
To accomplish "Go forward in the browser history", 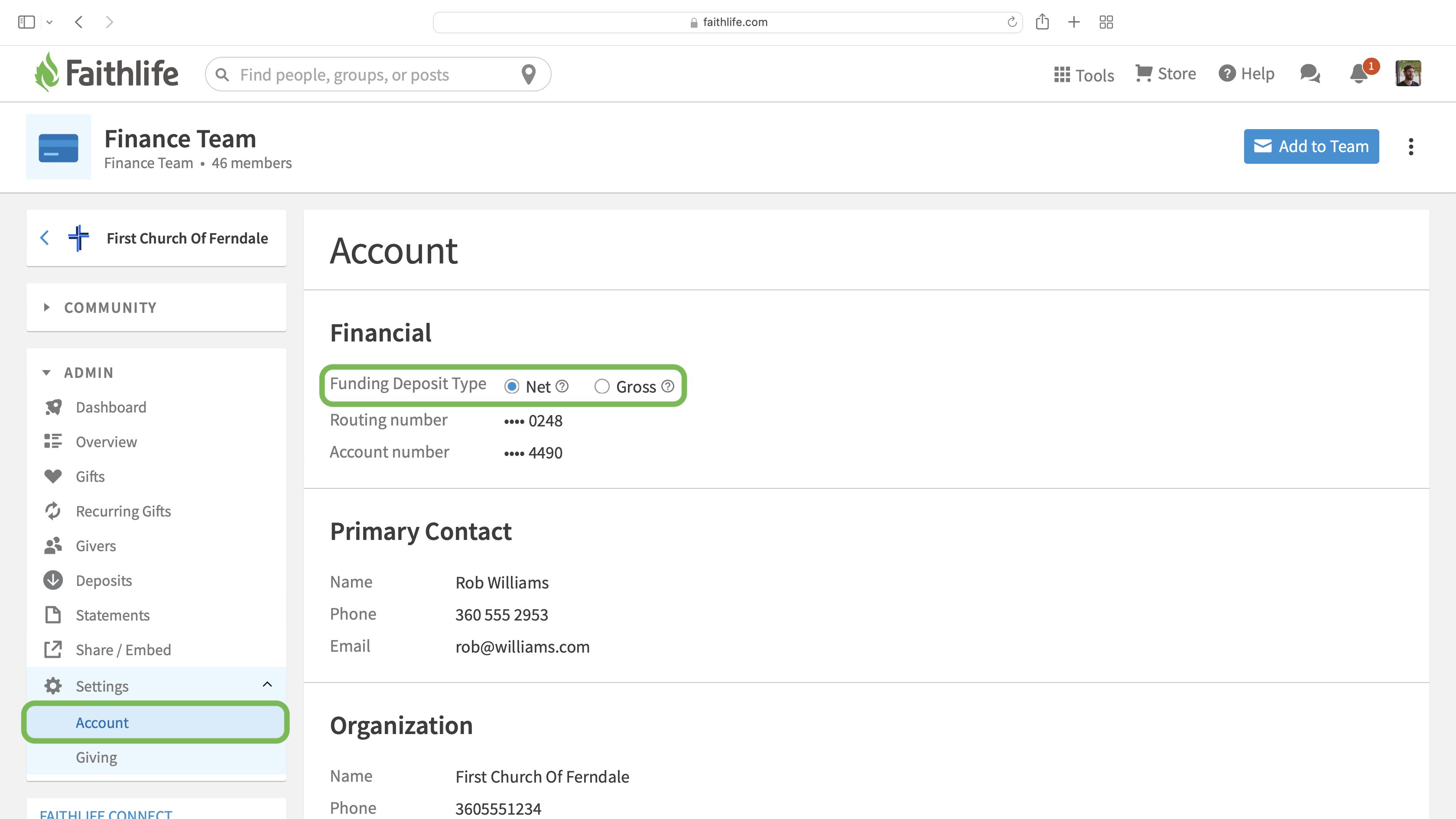I will point(110,22).
